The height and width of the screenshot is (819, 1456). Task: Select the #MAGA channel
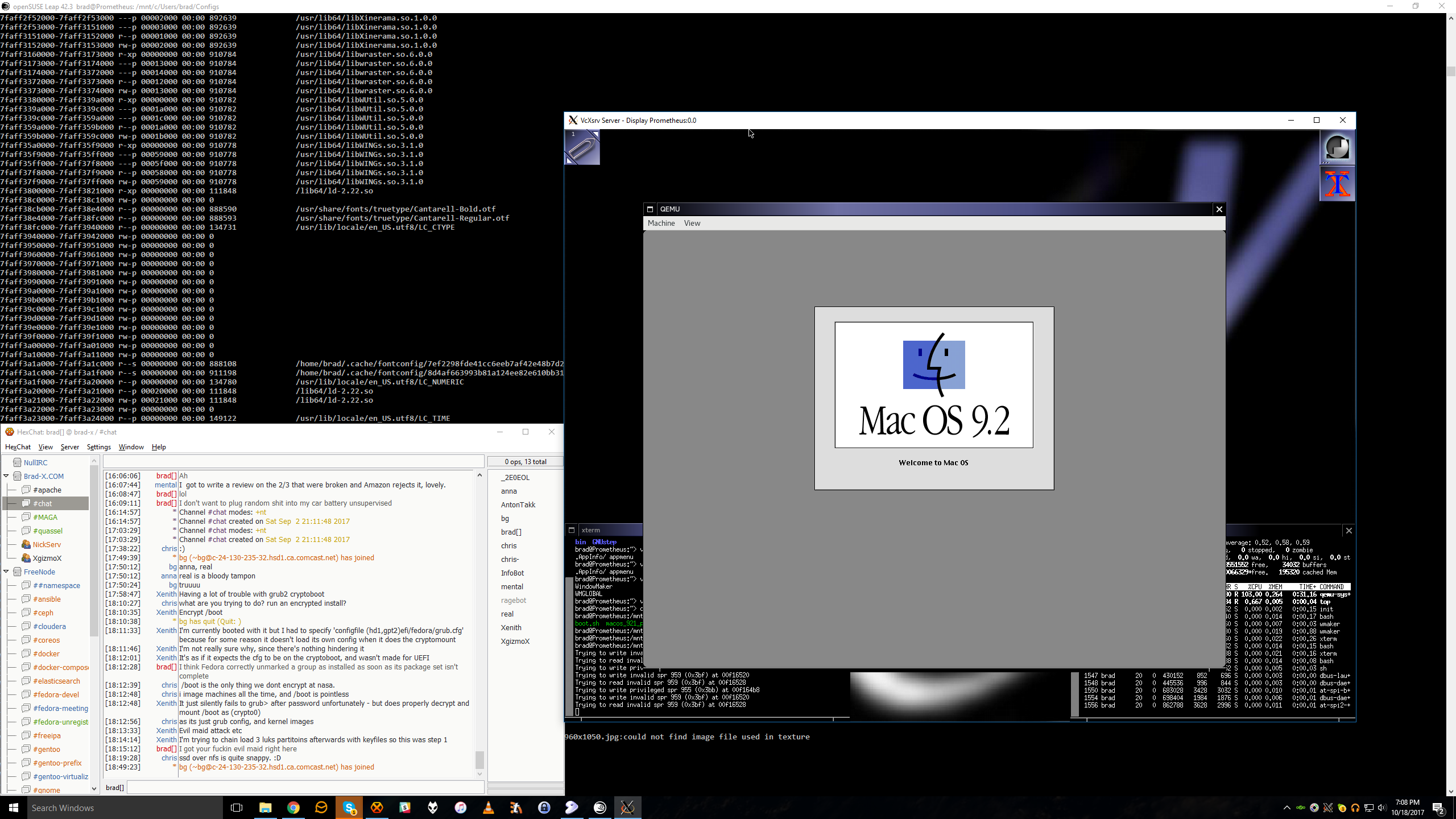point(45,517)
